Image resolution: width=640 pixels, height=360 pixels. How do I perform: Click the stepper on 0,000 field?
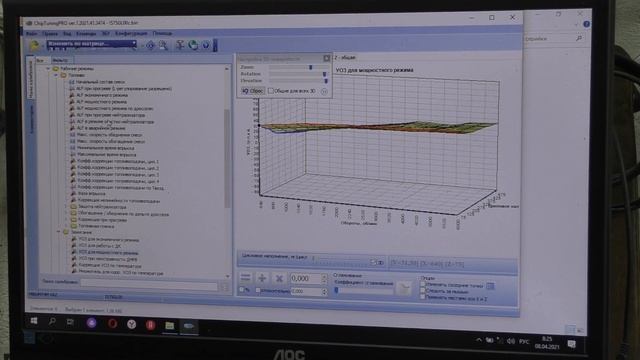pyautogui.click(x=324, y=278)
